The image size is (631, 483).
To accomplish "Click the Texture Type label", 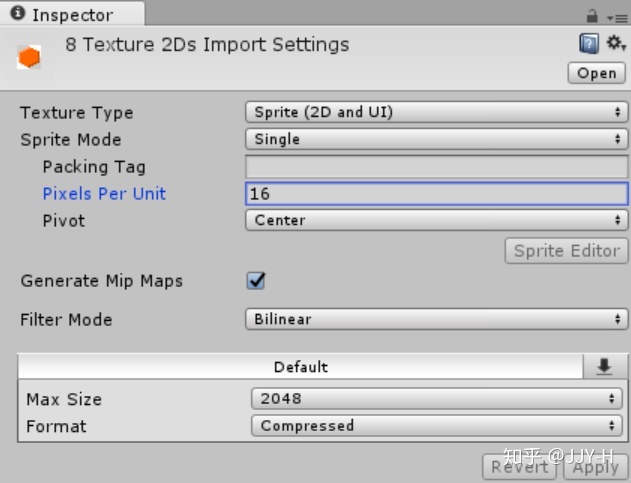I will coord(76,113).
